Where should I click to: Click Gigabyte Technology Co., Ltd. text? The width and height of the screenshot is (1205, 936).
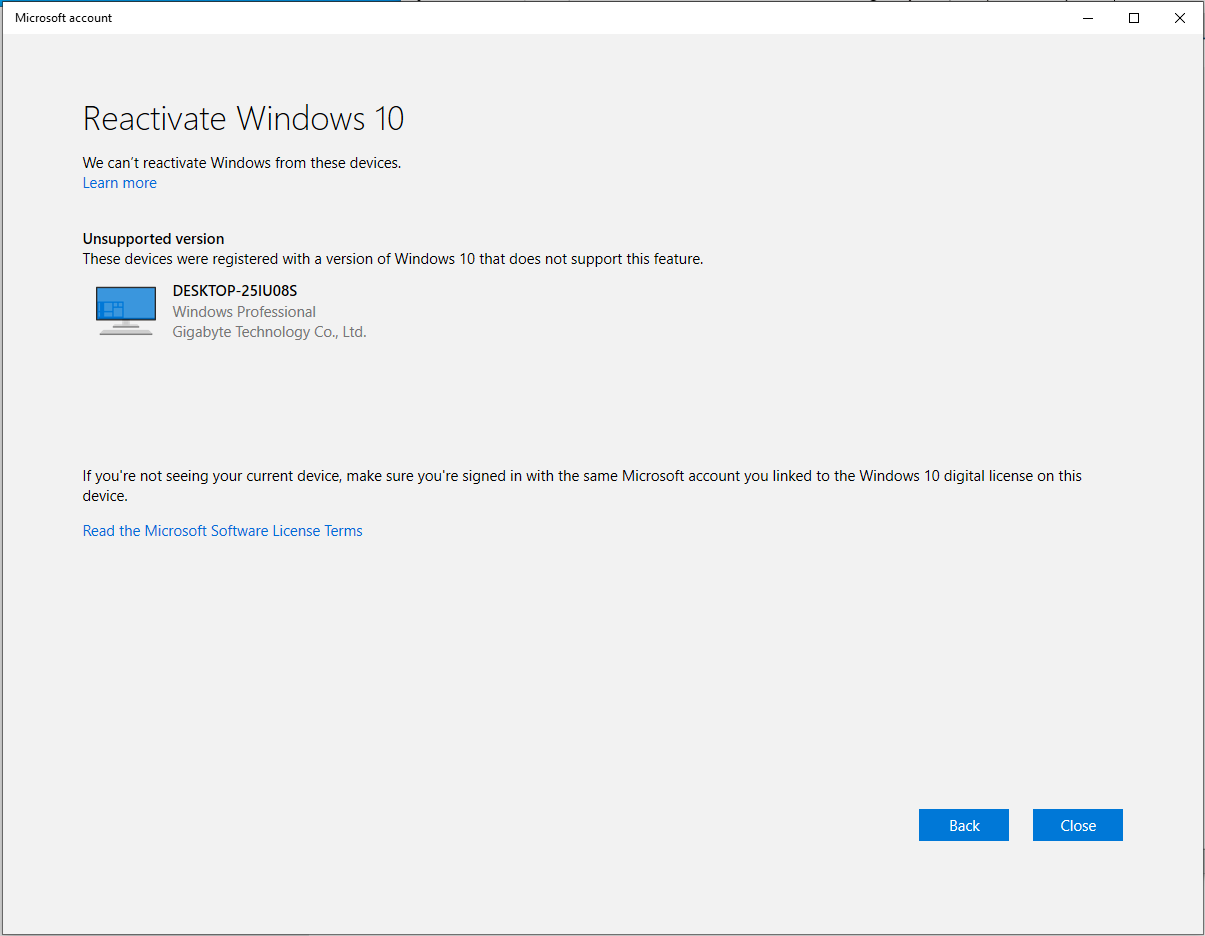point(270,332)
